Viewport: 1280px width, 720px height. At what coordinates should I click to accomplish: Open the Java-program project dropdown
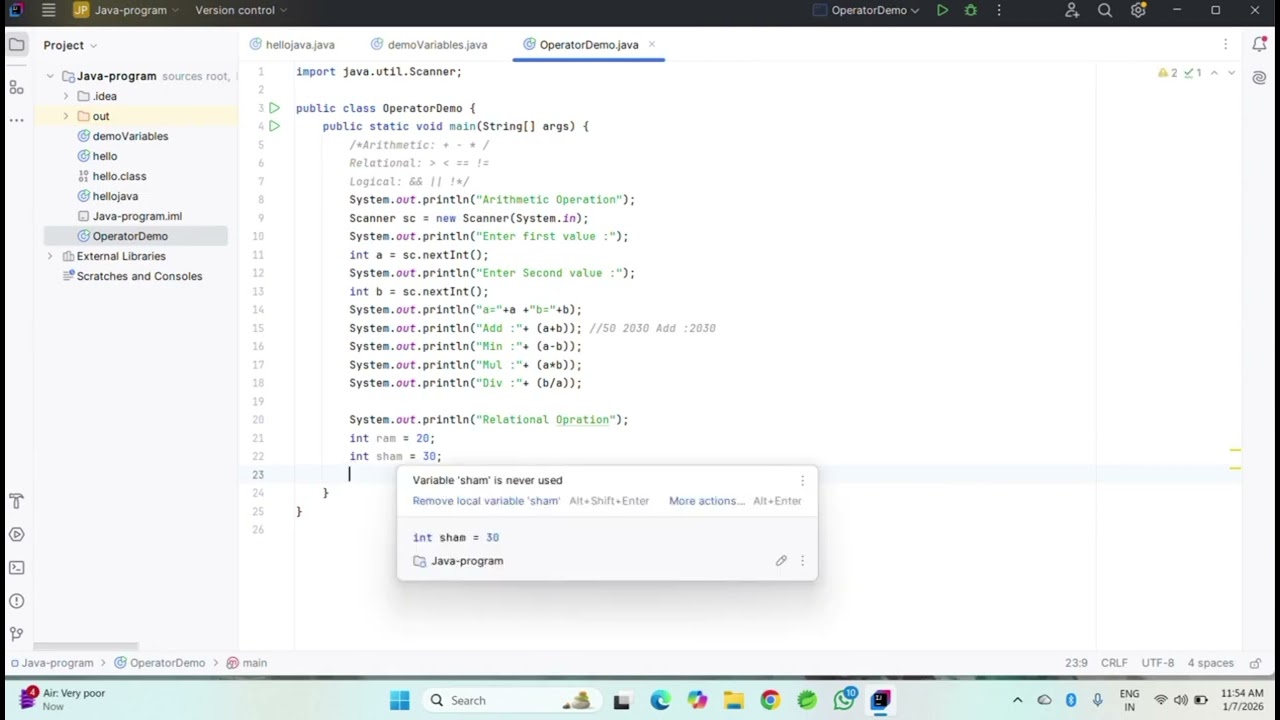(x=126, y=10)
